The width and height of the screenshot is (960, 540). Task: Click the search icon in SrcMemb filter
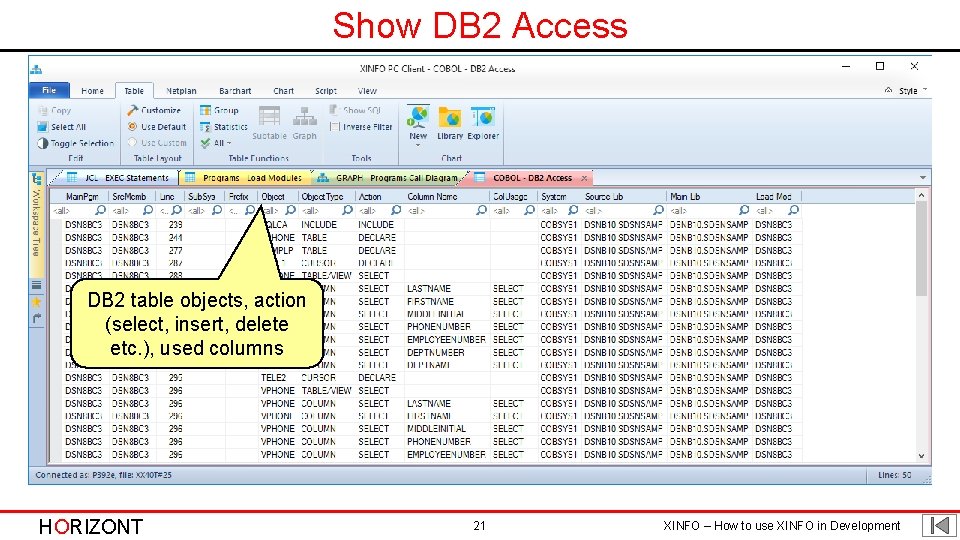click(148, 210)
